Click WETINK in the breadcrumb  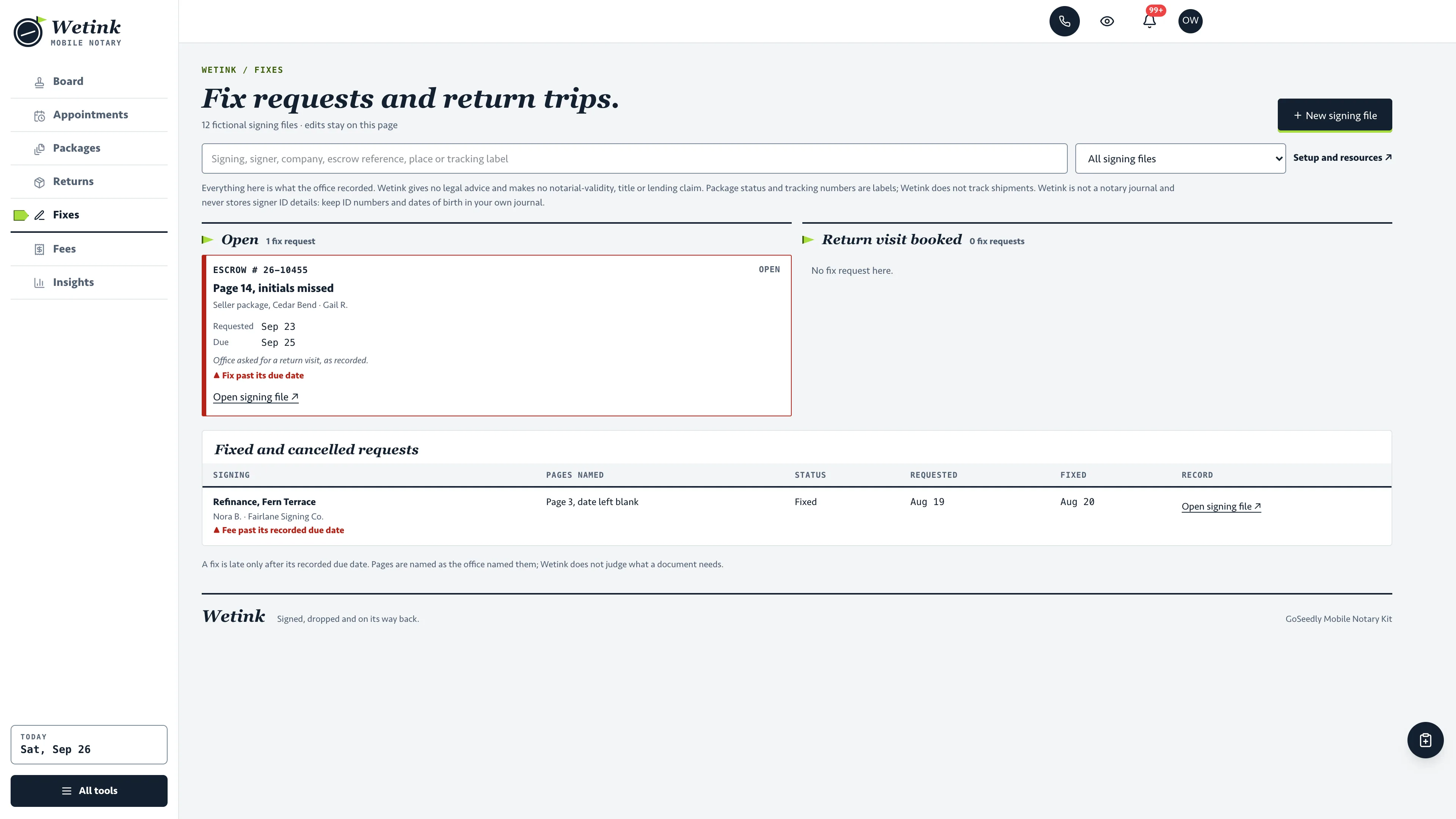click(219, 70)
